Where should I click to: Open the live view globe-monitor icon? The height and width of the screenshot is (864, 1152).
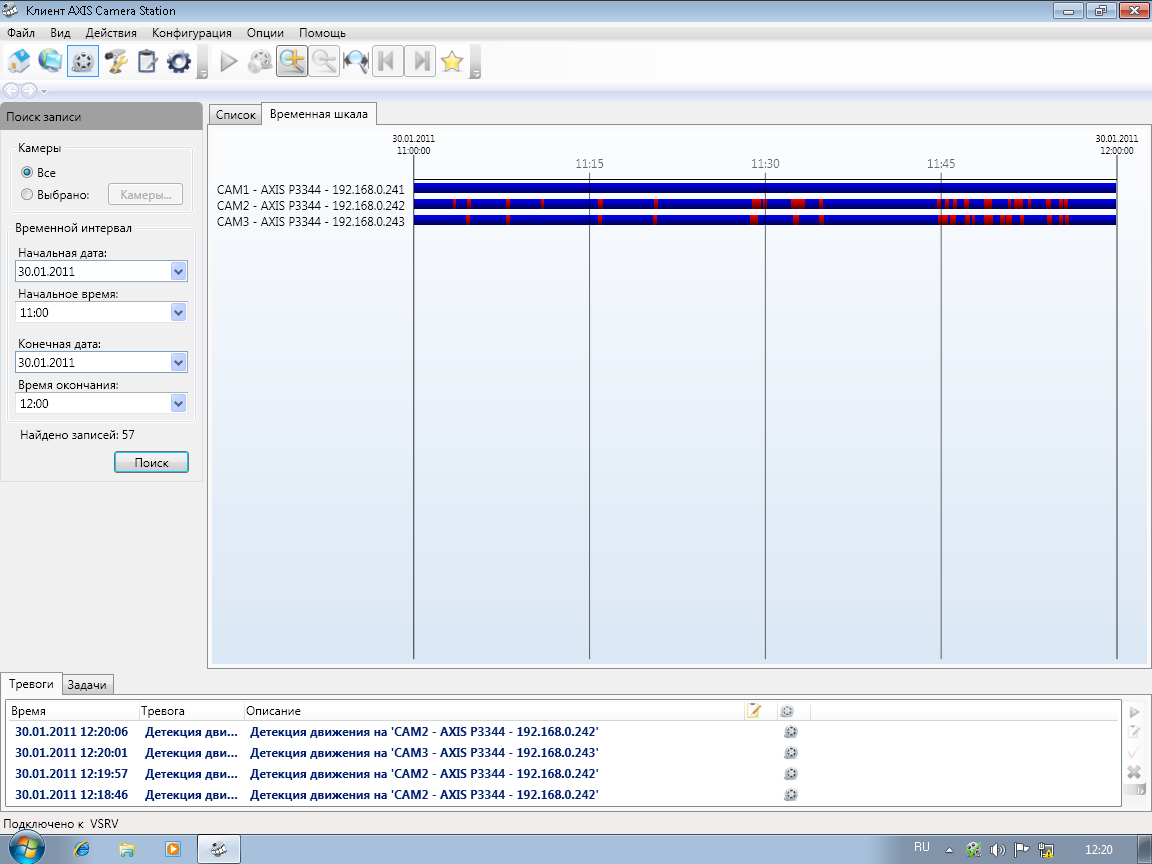(50, 62)
